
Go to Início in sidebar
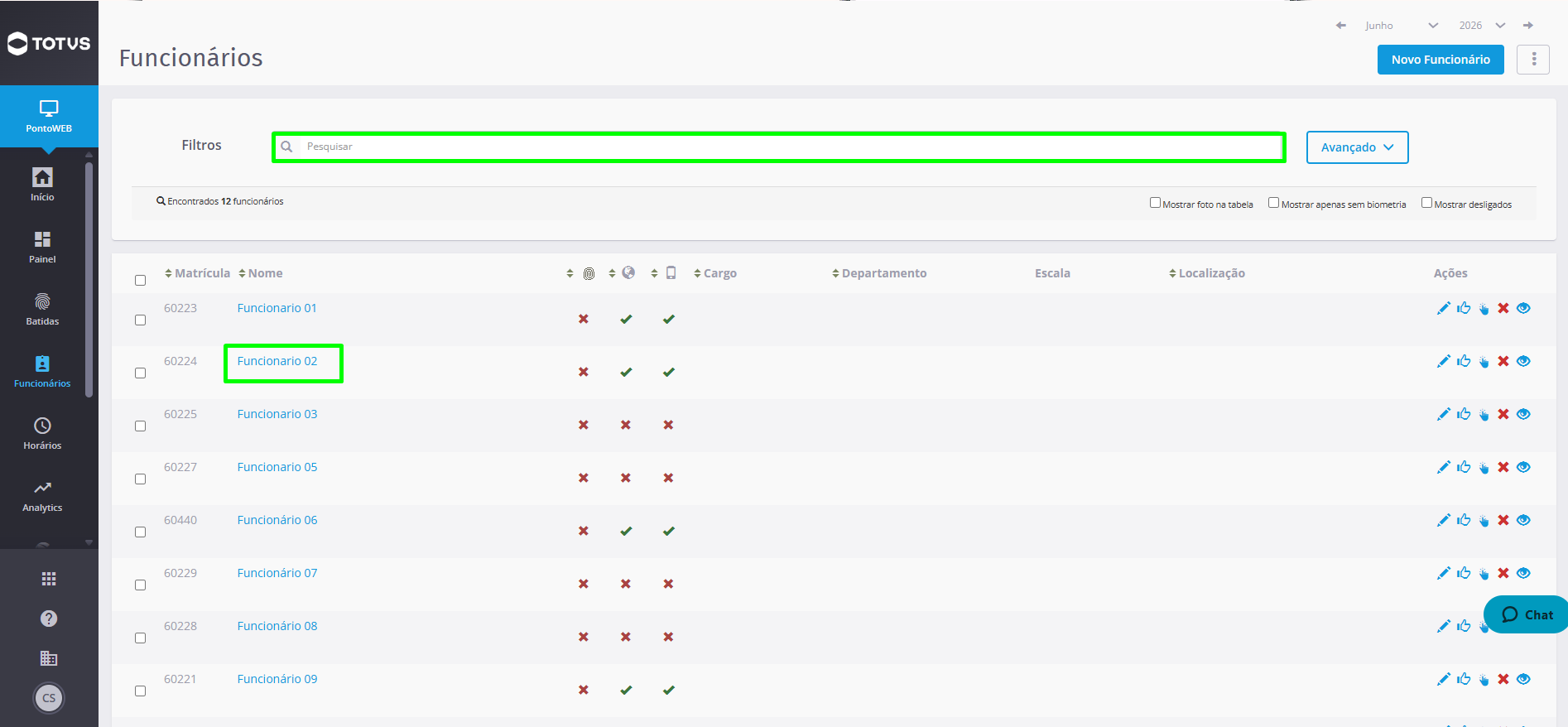[42, 185]
